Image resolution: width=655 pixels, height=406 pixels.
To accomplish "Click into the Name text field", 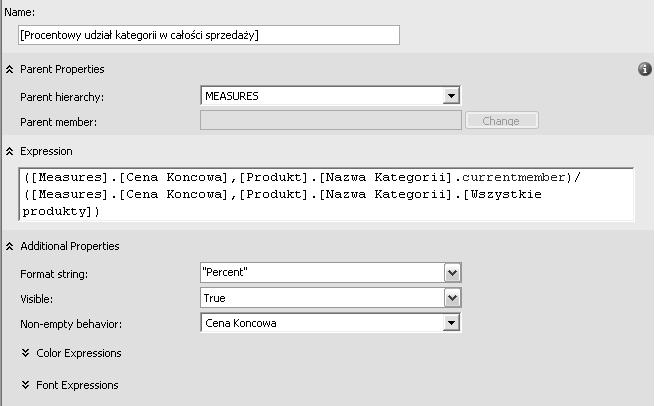I will pyautogui.click(x=209, y=35).
